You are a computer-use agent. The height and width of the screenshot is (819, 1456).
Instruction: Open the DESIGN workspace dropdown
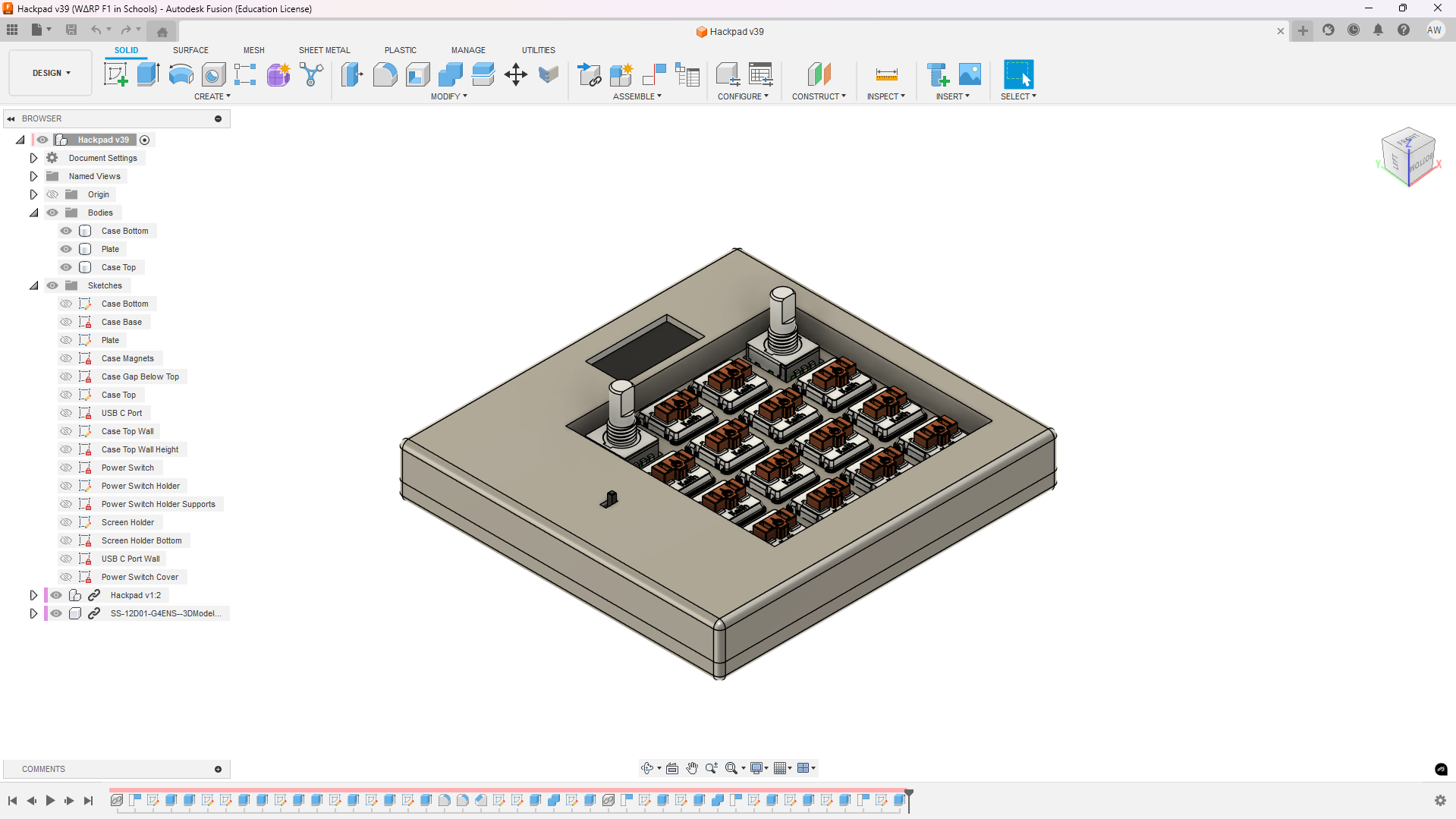point(50,72)
